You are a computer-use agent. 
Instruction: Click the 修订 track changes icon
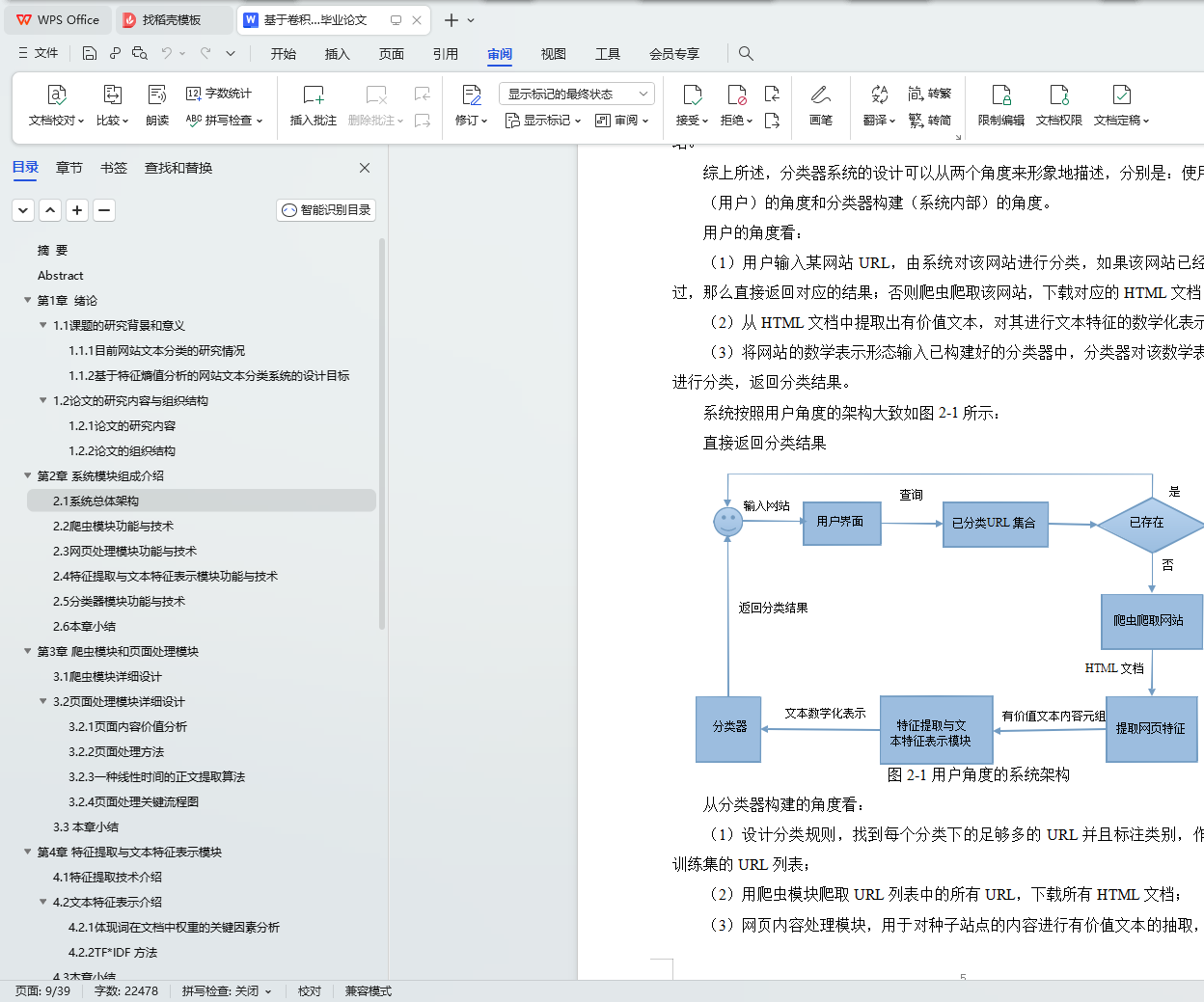[x=471, y=95]
